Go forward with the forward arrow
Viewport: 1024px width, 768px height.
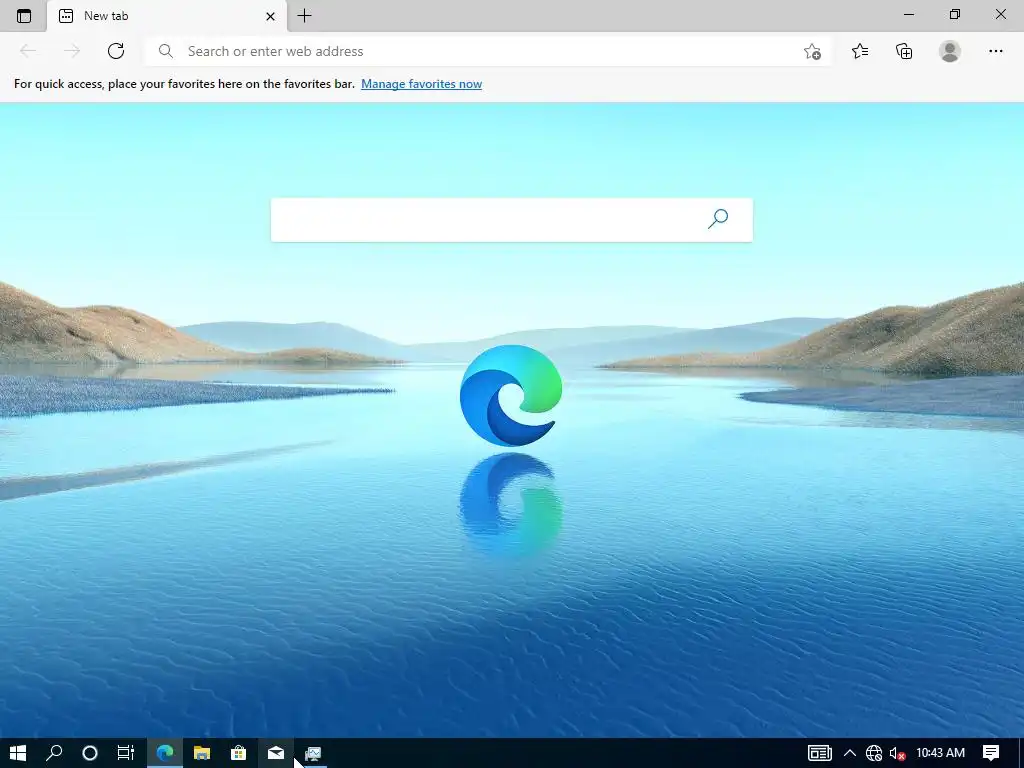pyautogui.click(x=72, y=51)
